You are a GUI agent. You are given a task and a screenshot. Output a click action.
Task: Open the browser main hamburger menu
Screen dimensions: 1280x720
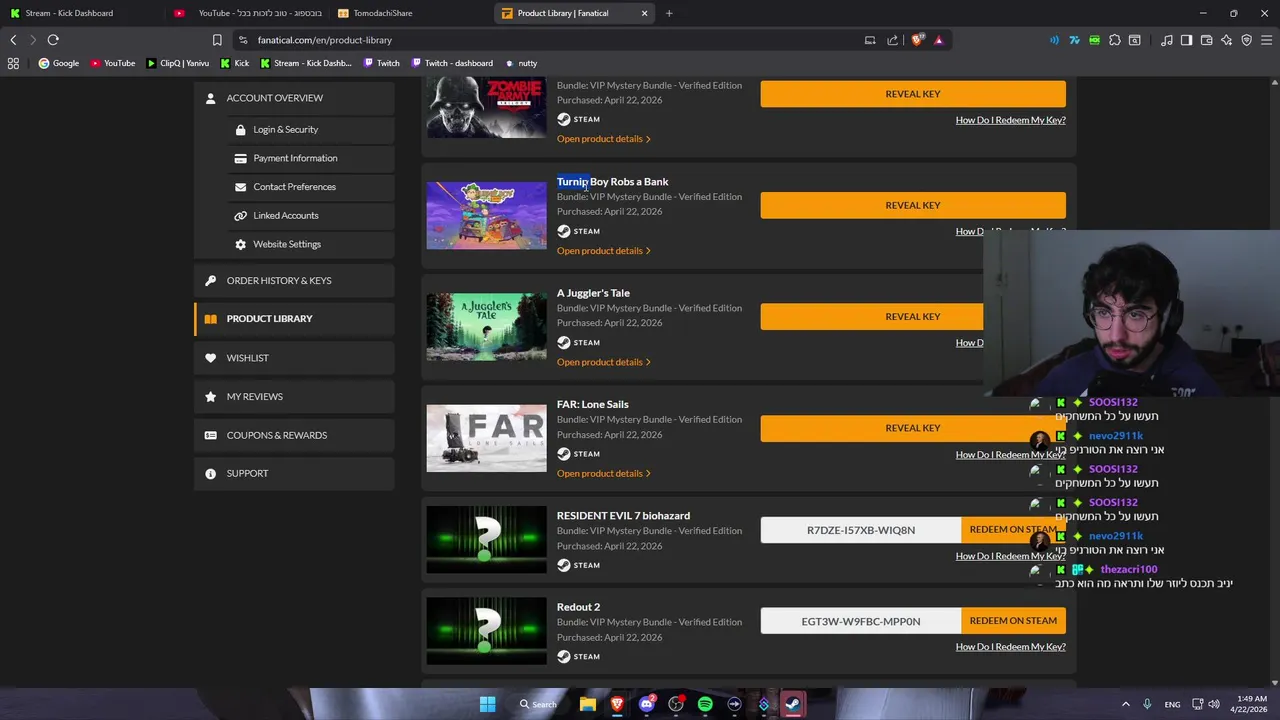tap(1267, 40)
